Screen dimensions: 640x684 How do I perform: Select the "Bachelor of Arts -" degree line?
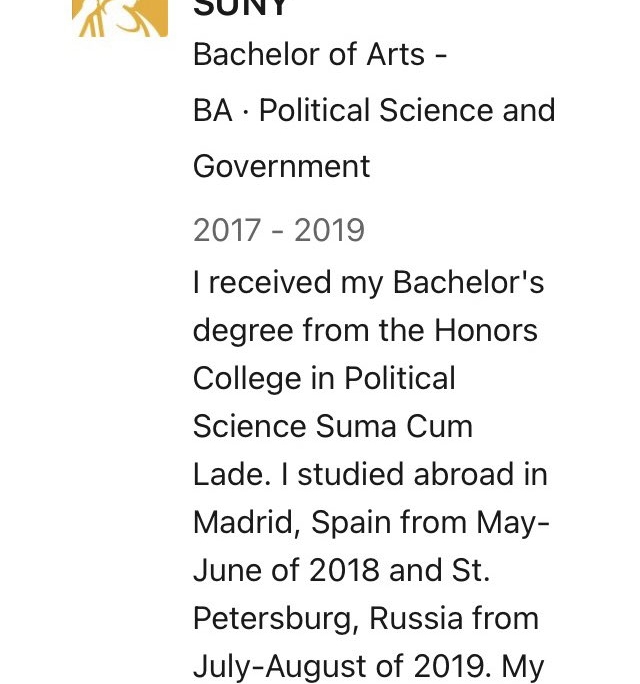click(320, 55)
